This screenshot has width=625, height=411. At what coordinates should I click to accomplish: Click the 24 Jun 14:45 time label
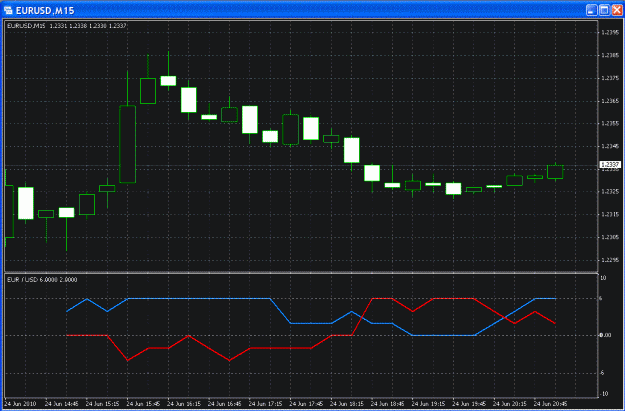pyautogui.click(x=61, y=404)
